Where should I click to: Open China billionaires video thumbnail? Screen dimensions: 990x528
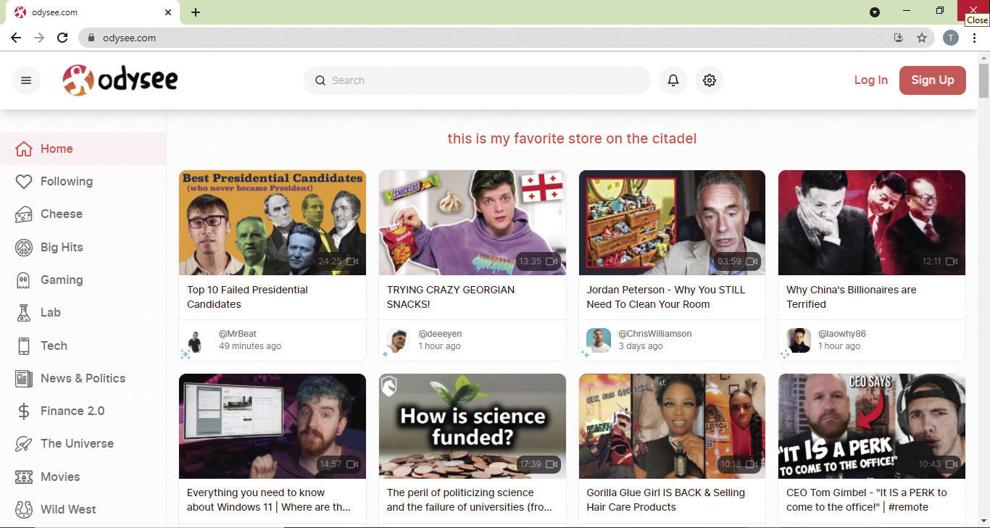pos(871,222)
